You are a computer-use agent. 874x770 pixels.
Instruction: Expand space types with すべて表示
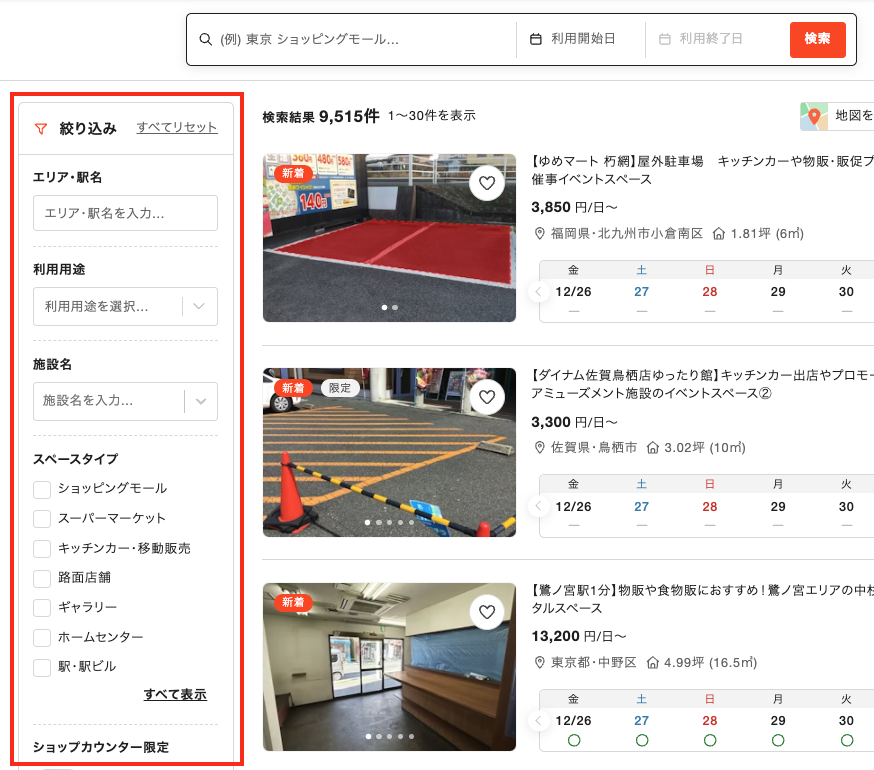pyautogui.click(x=175, y=694)
